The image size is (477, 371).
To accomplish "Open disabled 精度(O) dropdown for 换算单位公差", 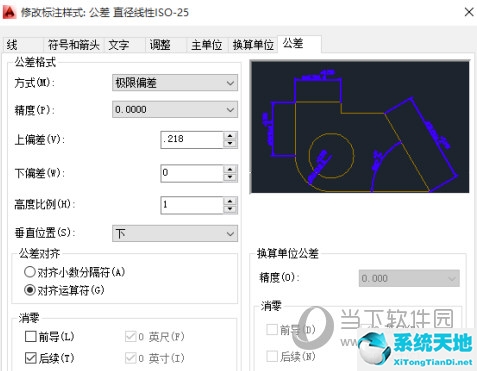I will (409, 278).
